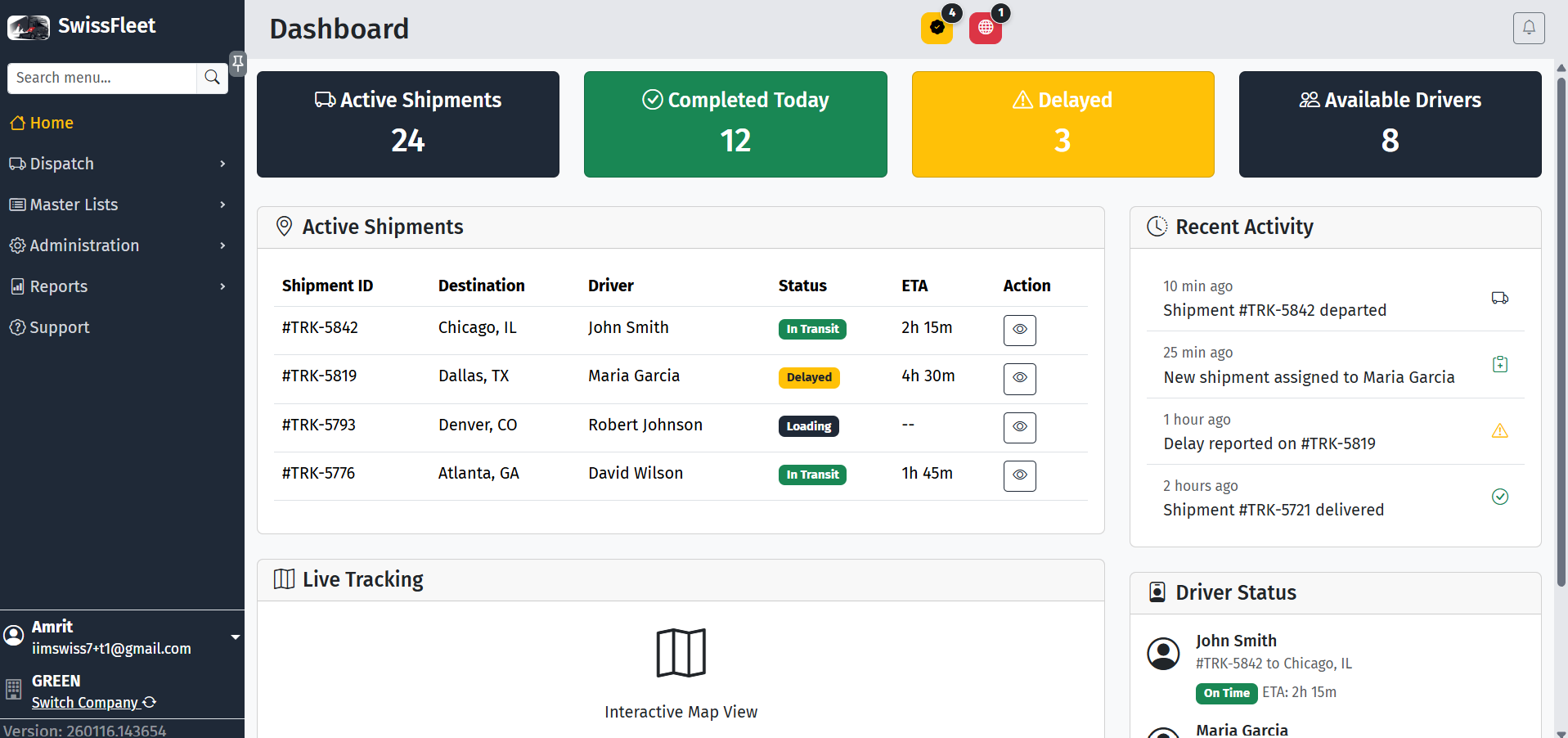1568x738 pixels.
Task: Open the Available Drivers 8 card
Action: click(1390, 124)
